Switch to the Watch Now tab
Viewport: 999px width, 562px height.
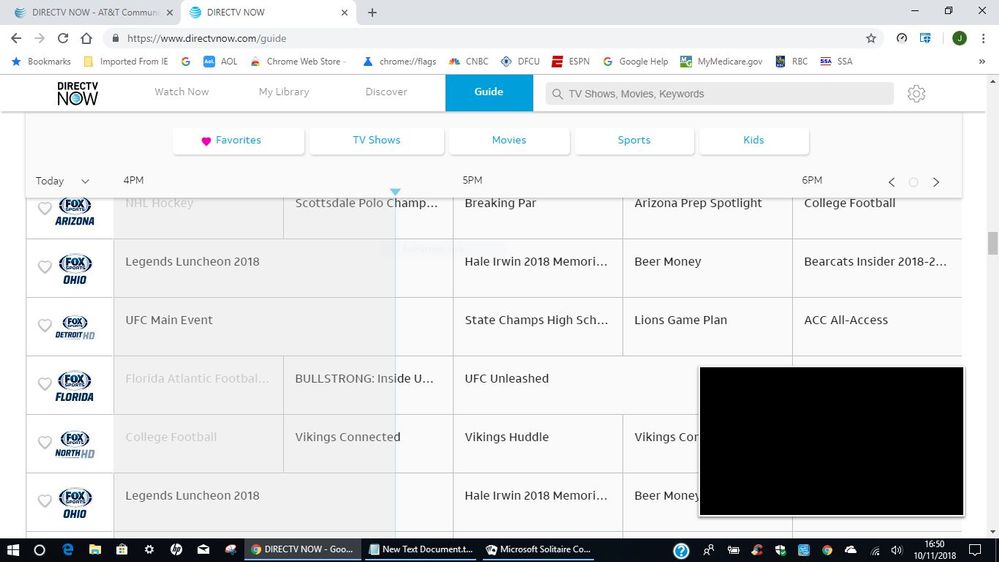182,92
